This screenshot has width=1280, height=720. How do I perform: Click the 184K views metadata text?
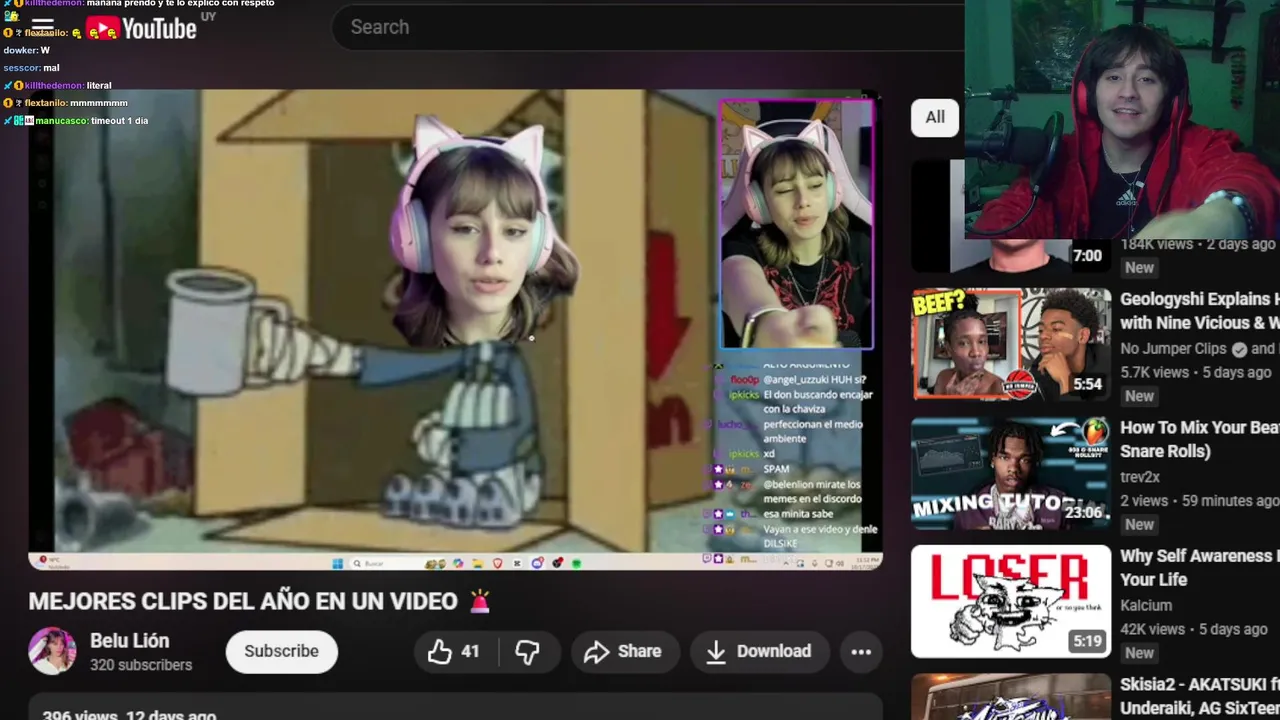1198,244
